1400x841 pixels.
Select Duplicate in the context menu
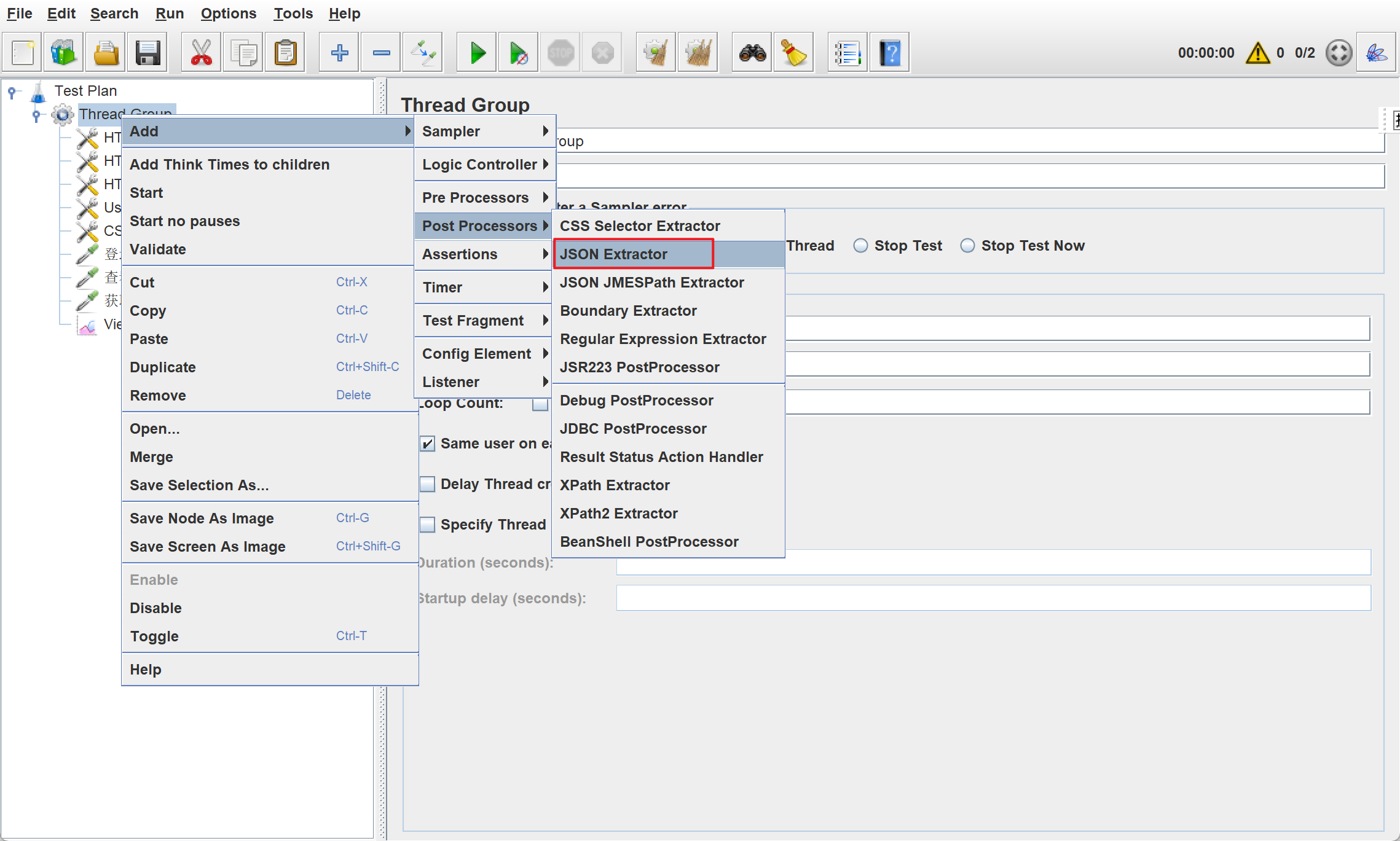pyautogui.click(x=162, y=367)
